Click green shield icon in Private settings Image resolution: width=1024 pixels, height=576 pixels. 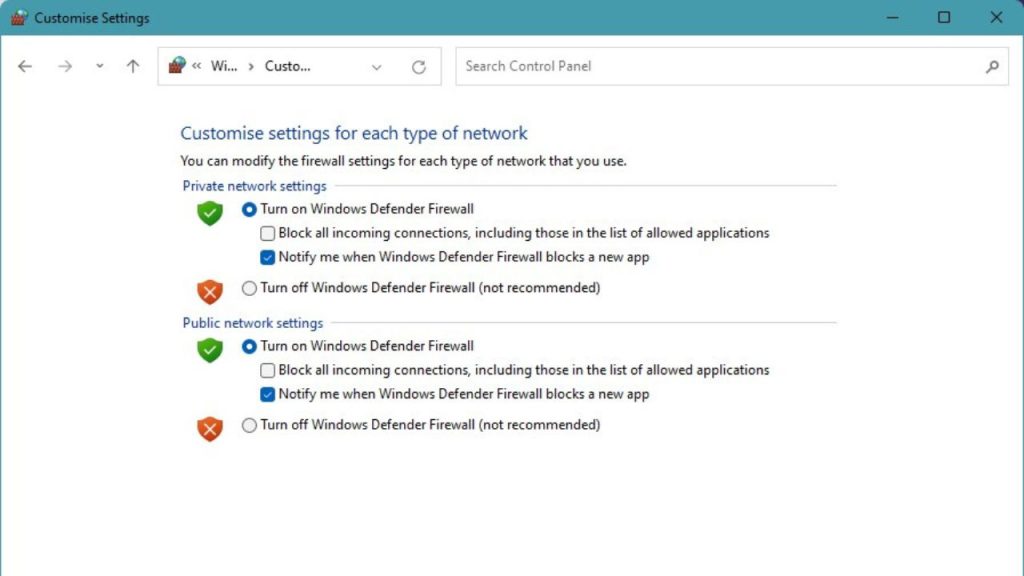point(210,213)
